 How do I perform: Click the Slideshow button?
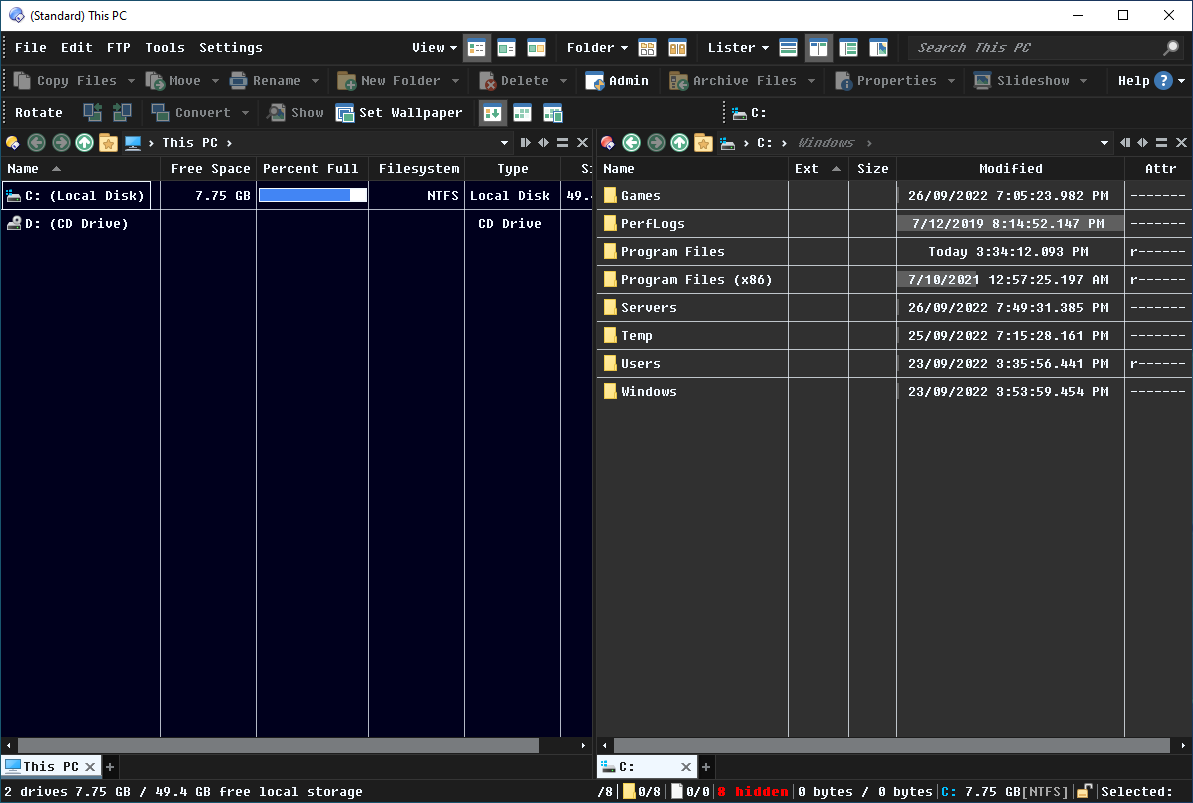coord(1023,81)
